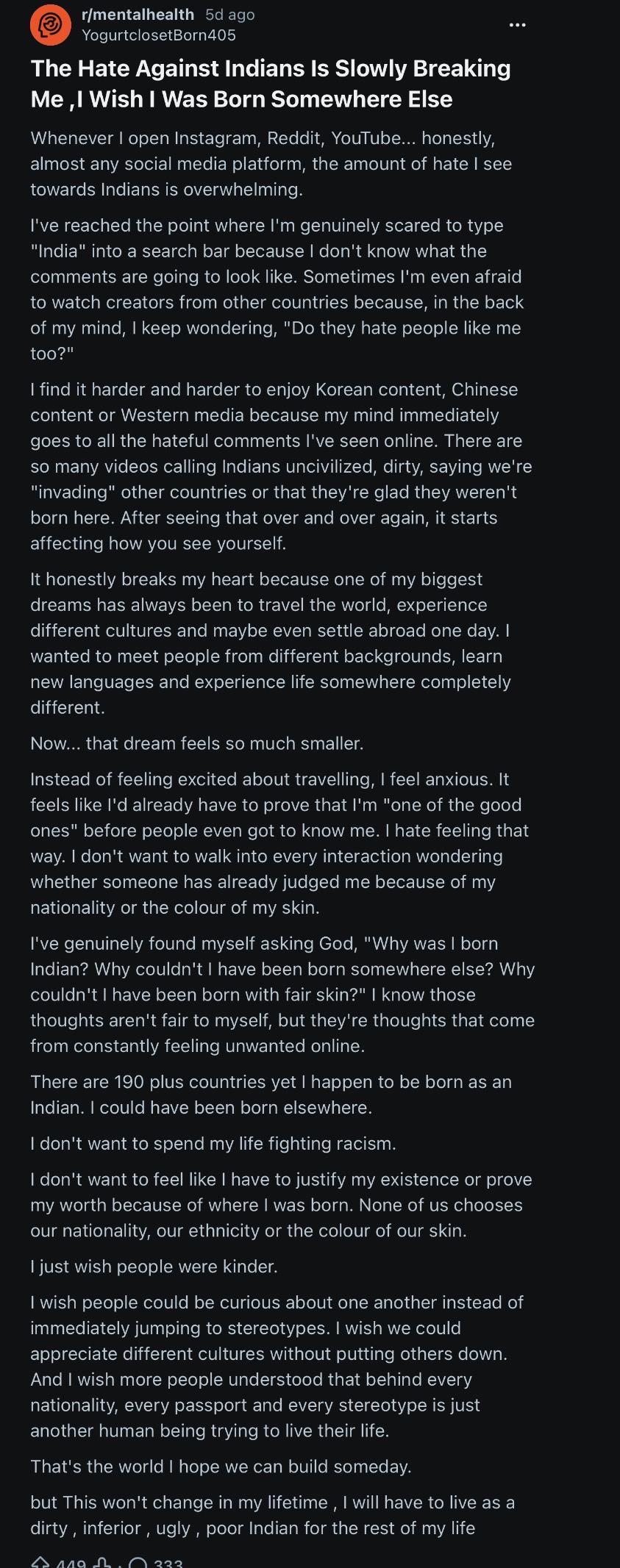Click the line 'Now... that dream feels so much smaller.'

pyautogui.click(x=197, y=743)
